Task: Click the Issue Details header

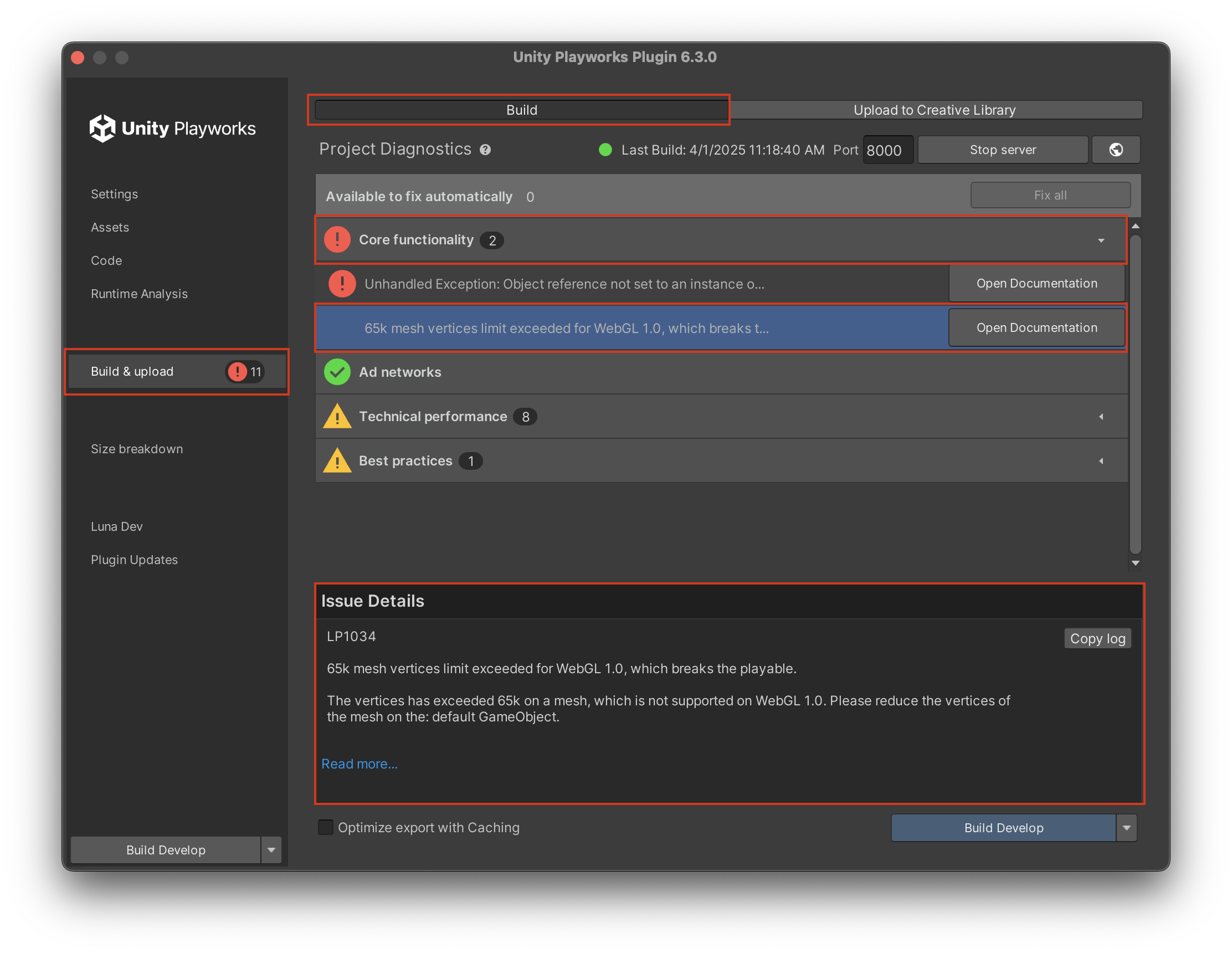Action: point(372,601)
